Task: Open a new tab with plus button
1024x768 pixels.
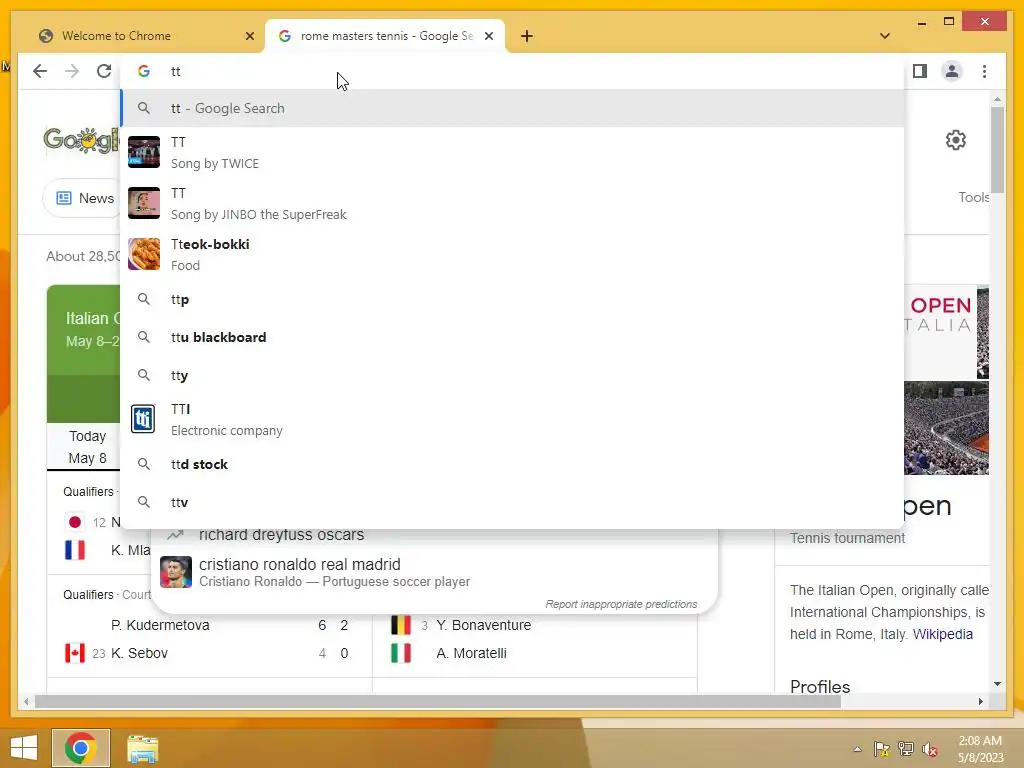Action: coord(527,36)
